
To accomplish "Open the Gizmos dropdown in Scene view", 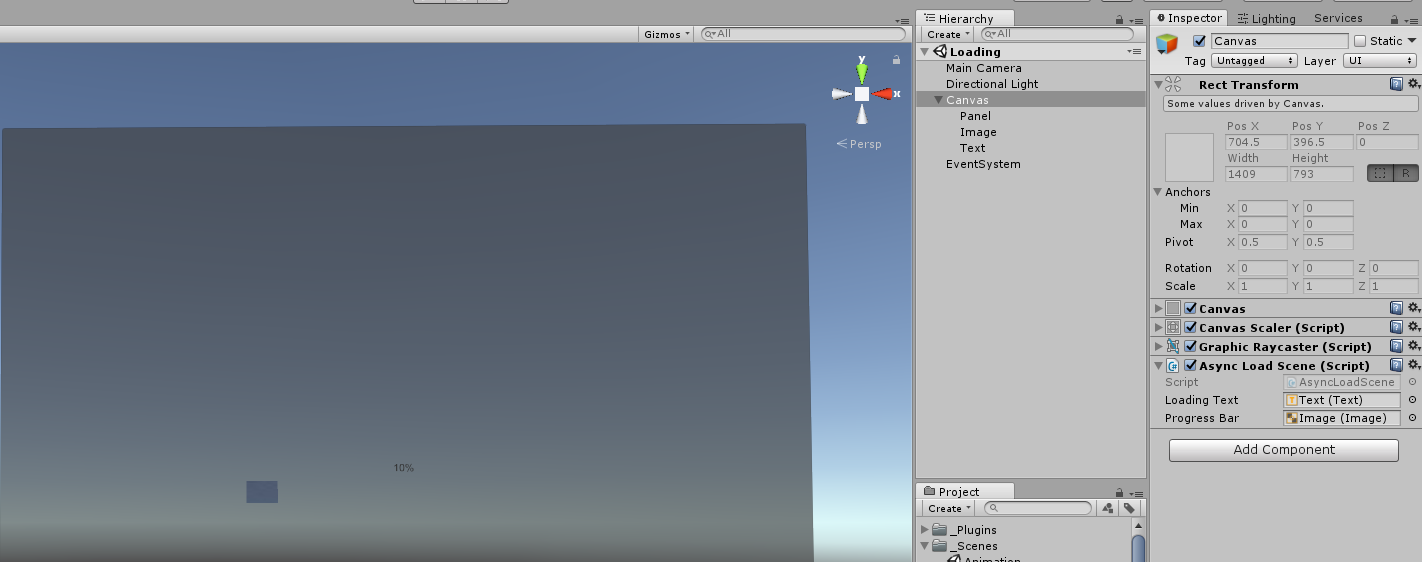I will click(668, 34).
